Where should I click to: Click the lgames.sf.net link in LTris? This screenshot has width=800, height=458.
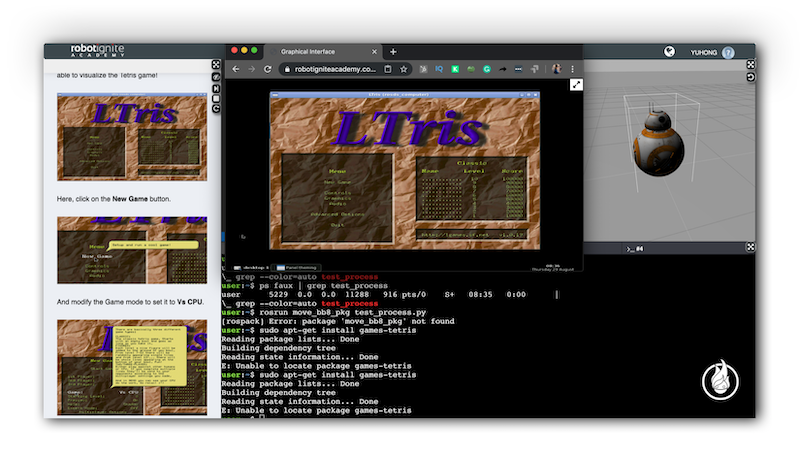pos(455,235)
